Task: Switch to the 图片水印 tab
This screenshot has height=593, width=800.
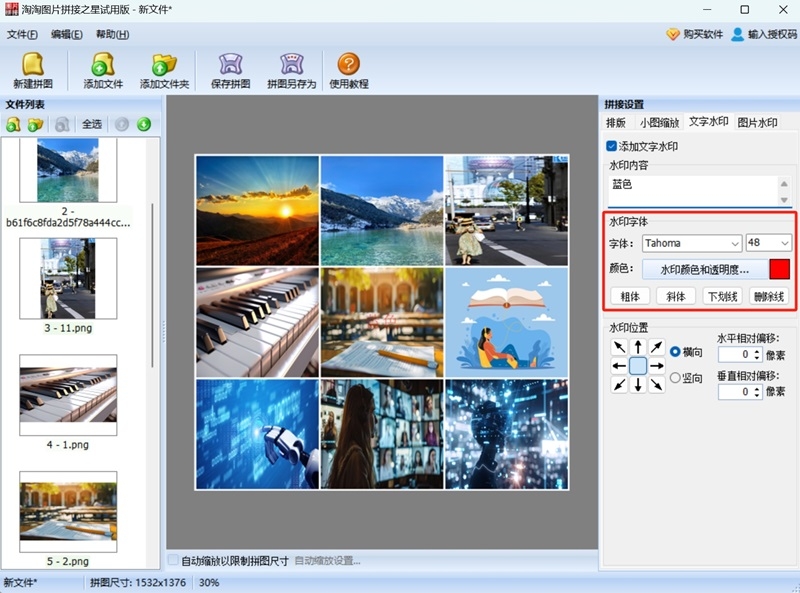Action: point(757,122)
